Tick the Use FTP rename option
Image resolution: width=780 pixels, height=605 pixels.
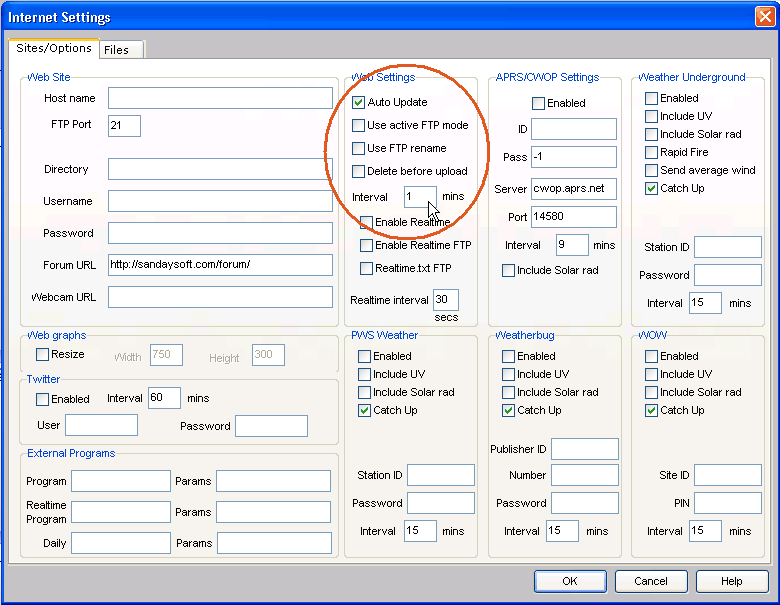[358, 148]
